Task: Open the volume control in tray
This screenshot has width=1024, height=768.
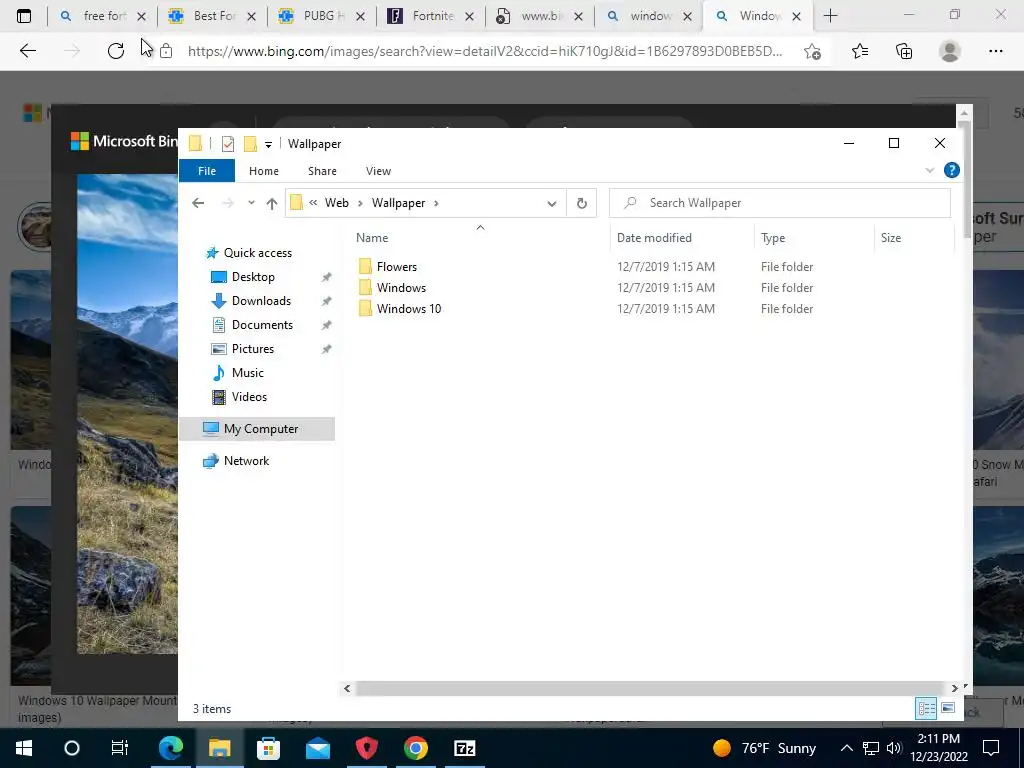Action: (x=894, y=748)
